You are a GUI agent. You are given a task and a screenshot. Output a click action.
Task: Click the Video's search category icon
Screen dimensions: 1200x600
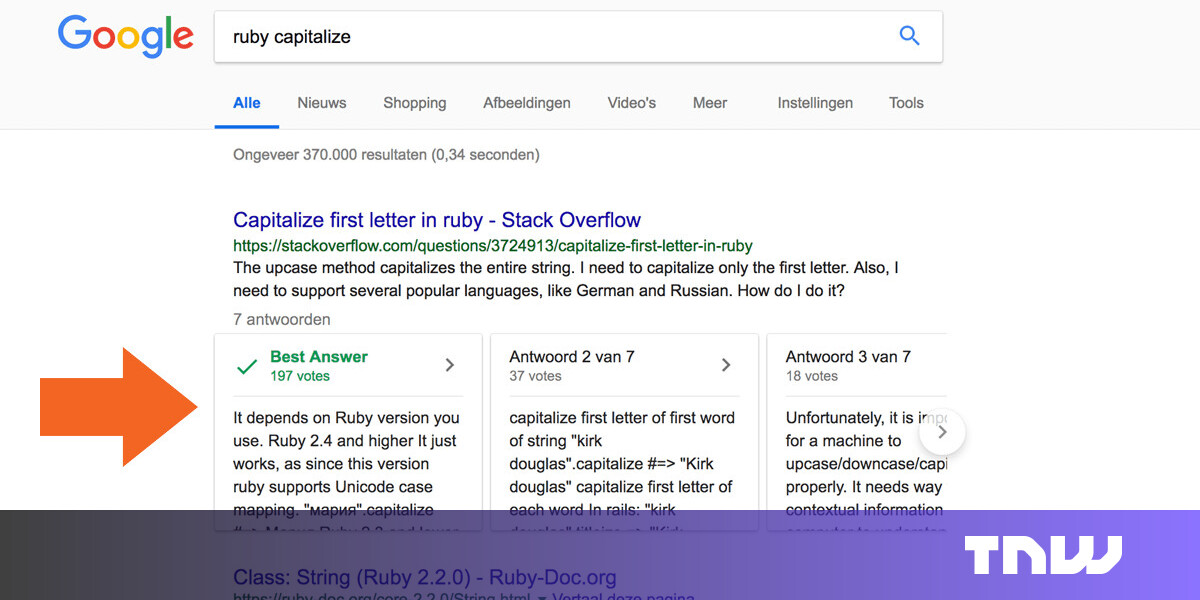[631, 103]
